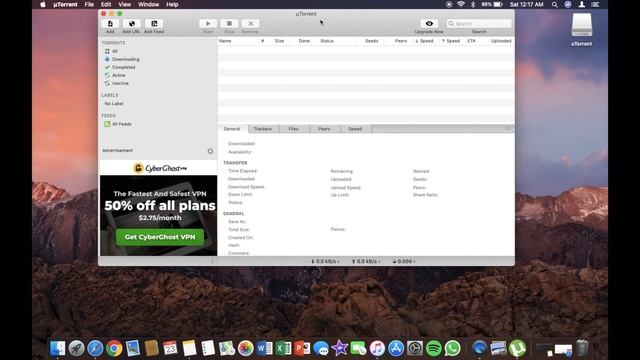Open the download speed limit dropdown
This screenshot has width=640, height=360.
pyautogui.click(x=325, y=262)
